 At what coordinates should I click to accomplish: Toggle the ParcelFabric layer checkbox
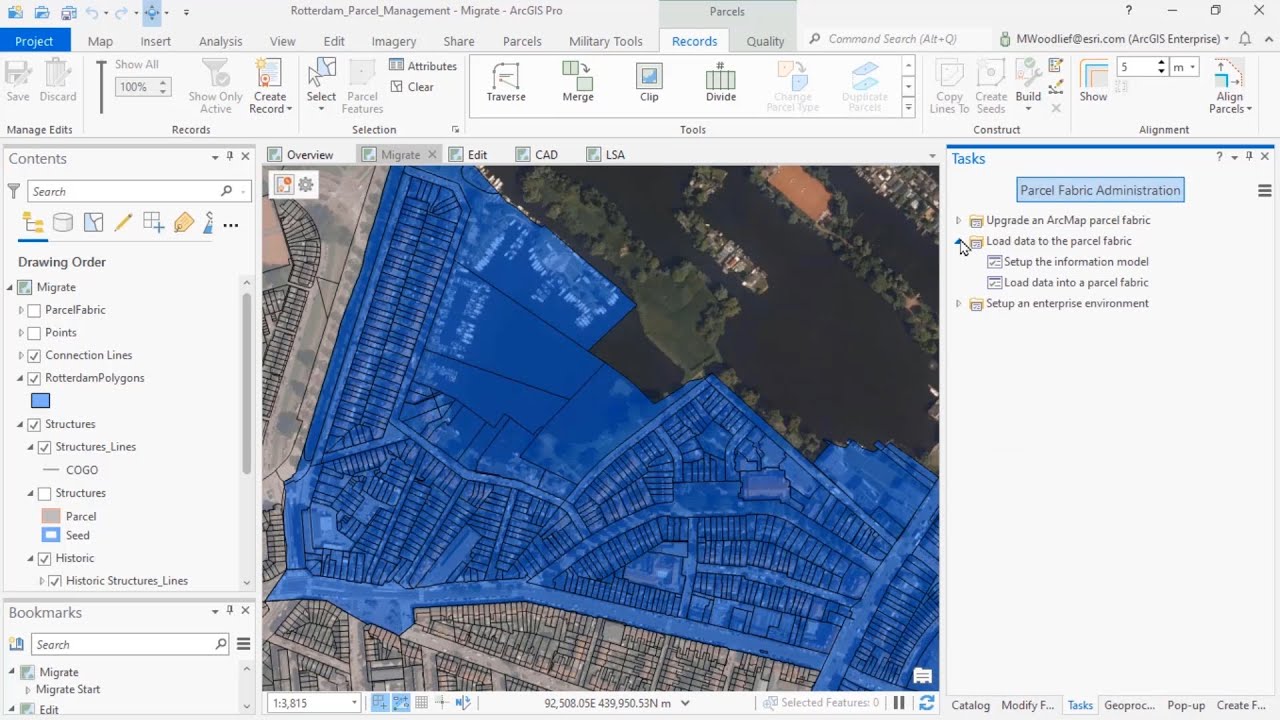tap(34, 310)
